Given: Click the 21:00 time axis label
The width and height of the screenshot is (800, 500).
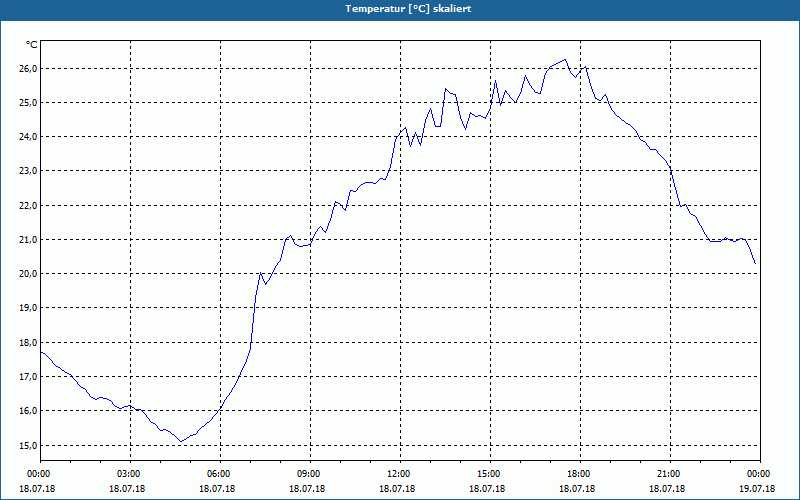Looking at the screenshot, I should coord(670,474).
